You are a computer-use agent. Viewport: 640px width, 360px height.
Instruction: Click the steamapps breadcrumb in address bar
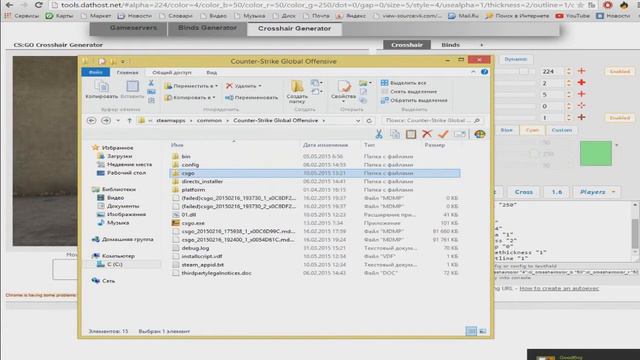click(171, 121)
